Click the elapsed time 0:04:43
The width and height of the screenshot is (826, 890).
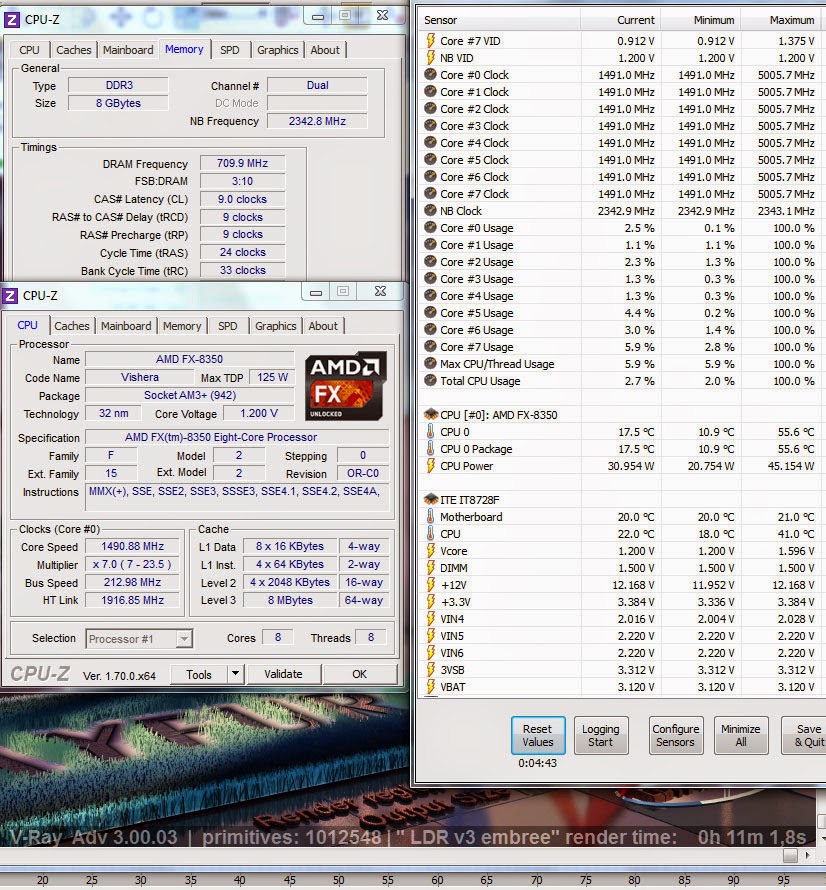pos(538,763)
